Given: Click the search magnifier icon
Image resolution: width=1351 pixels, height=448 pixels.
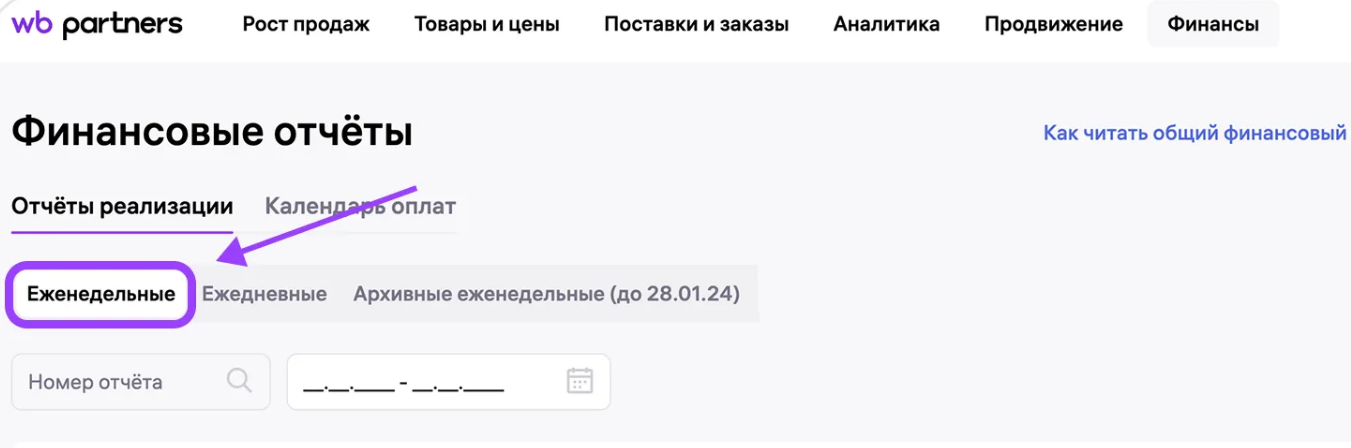Looking at the screenshot, I should point(239,381).
